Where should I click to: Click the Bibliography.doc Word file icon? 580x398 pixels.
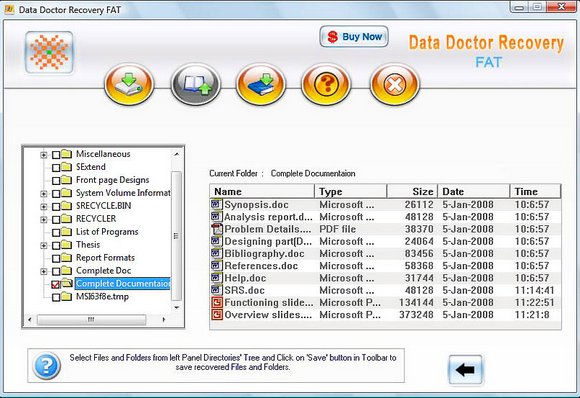point(216,253)
